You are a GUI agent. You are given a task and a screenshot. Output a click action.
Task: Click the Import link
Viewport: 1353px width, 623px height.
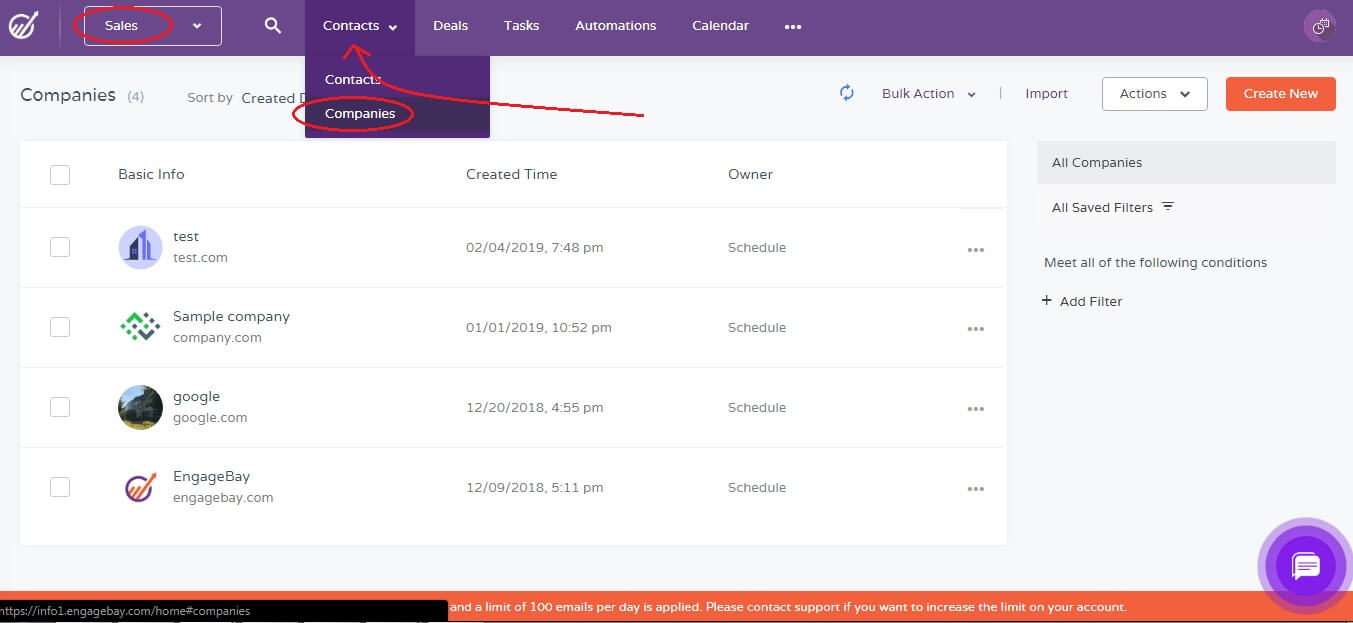coord(1046,93)
